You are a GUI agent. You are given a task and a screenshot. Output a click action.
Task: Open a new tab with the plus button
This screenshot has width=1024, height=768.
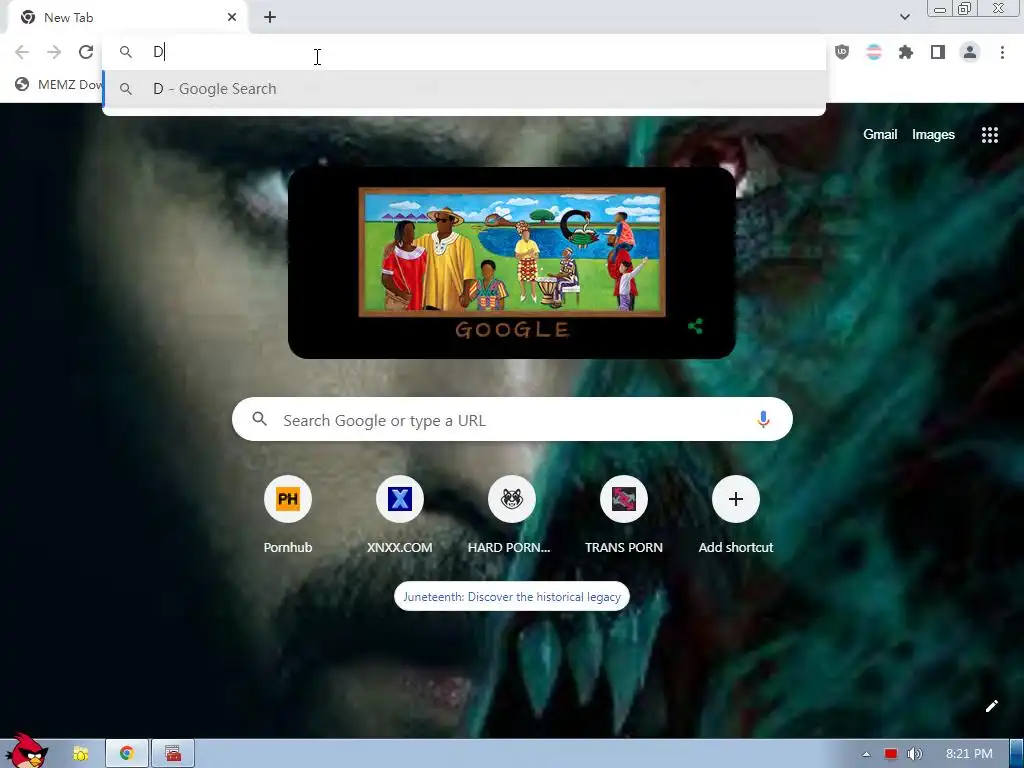(x=270, y=17)
